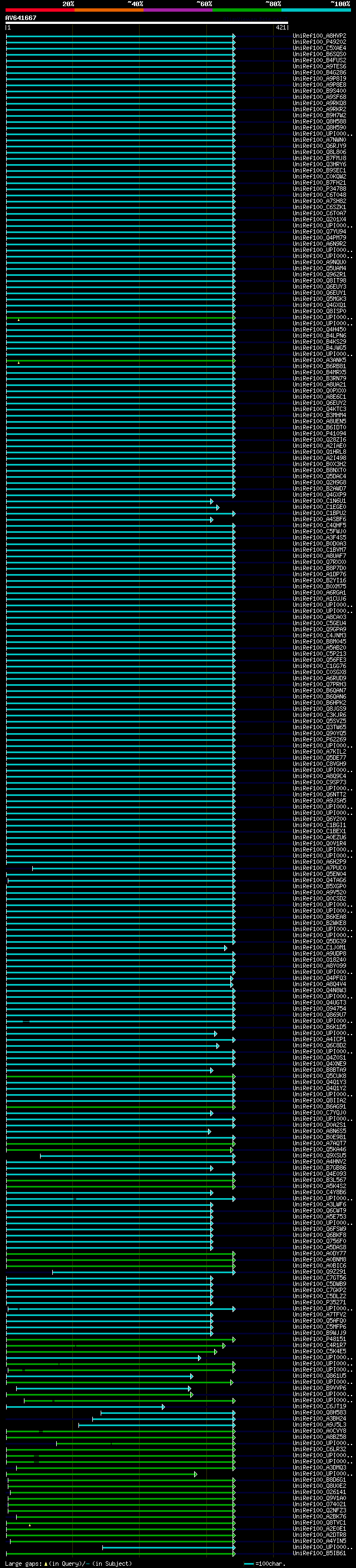Select the query name AV641667
Screen dimensions: 356x1568
[x=21, y=18]
